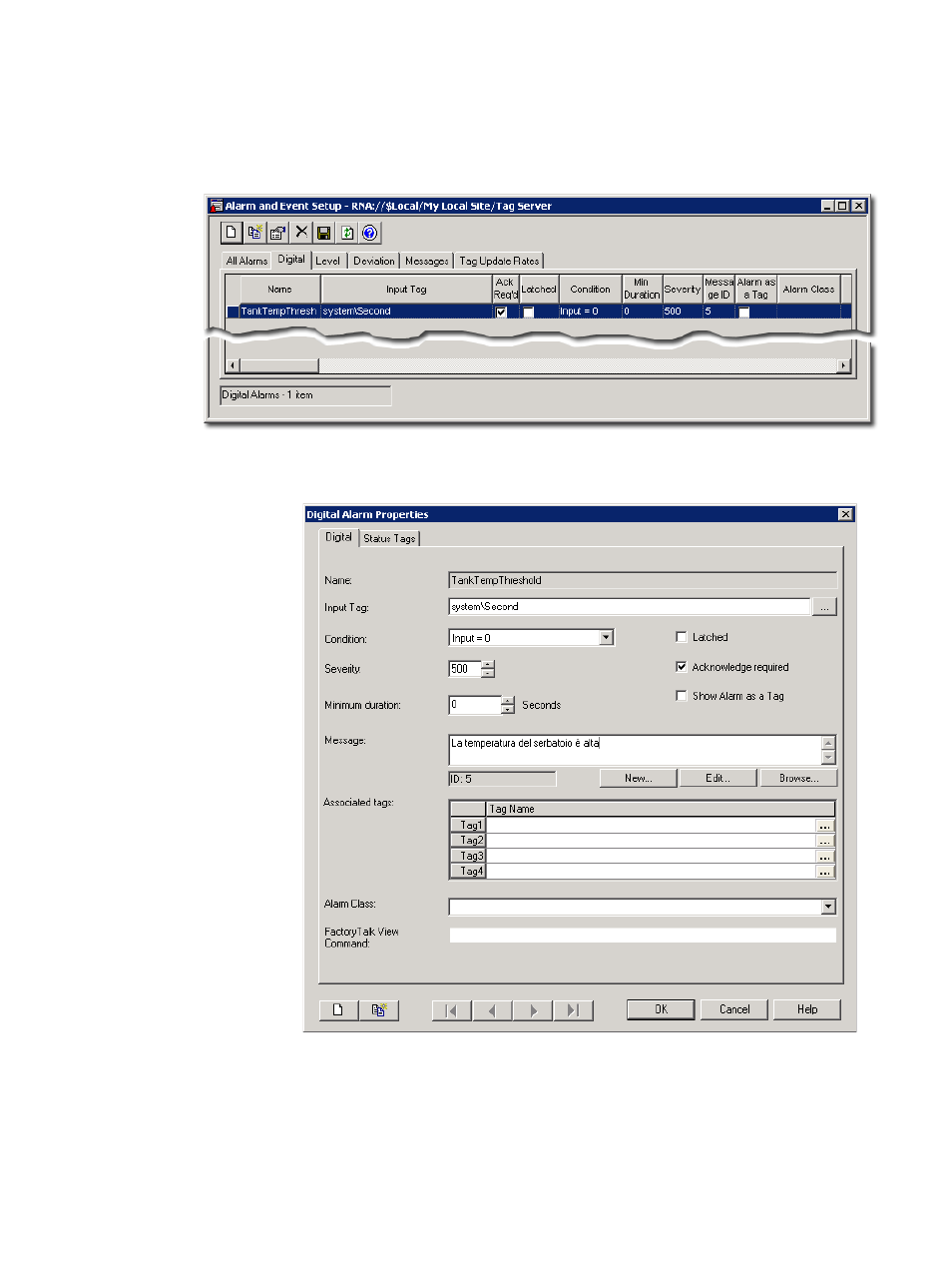This screenshot has width=952, height=1270.
Task: Go to previous record navigation button
Action: [493, 1010]
